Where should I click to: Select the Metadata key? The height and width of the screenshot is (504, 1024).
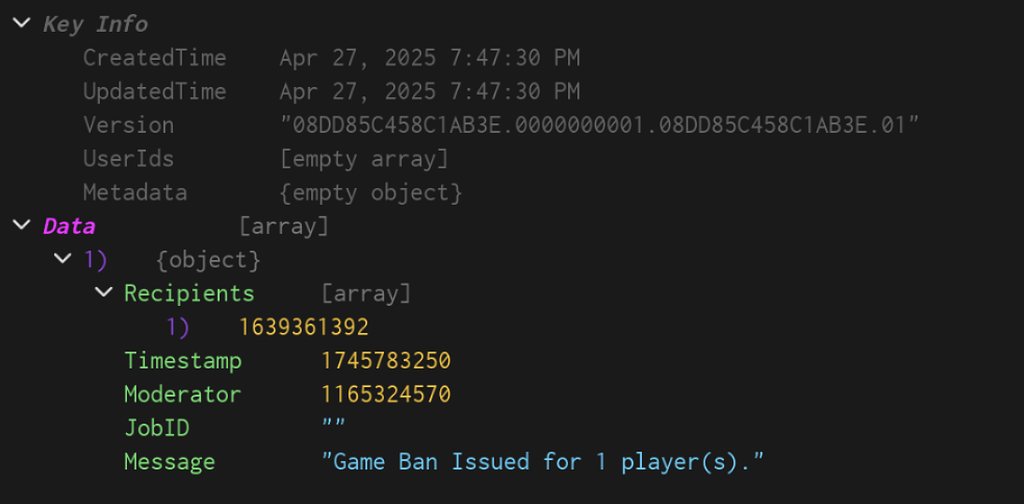pos(134,192)
